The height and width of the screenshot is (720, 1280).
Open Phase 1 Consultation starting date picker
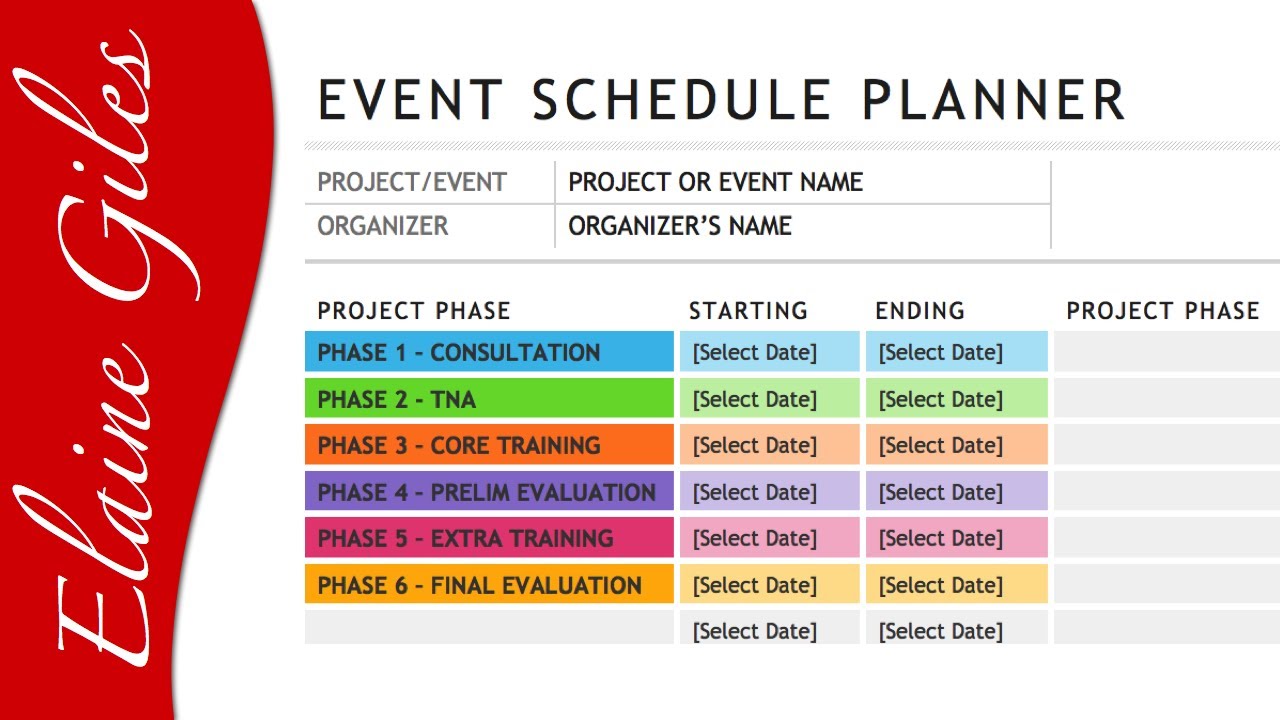(x=769, y=352)
